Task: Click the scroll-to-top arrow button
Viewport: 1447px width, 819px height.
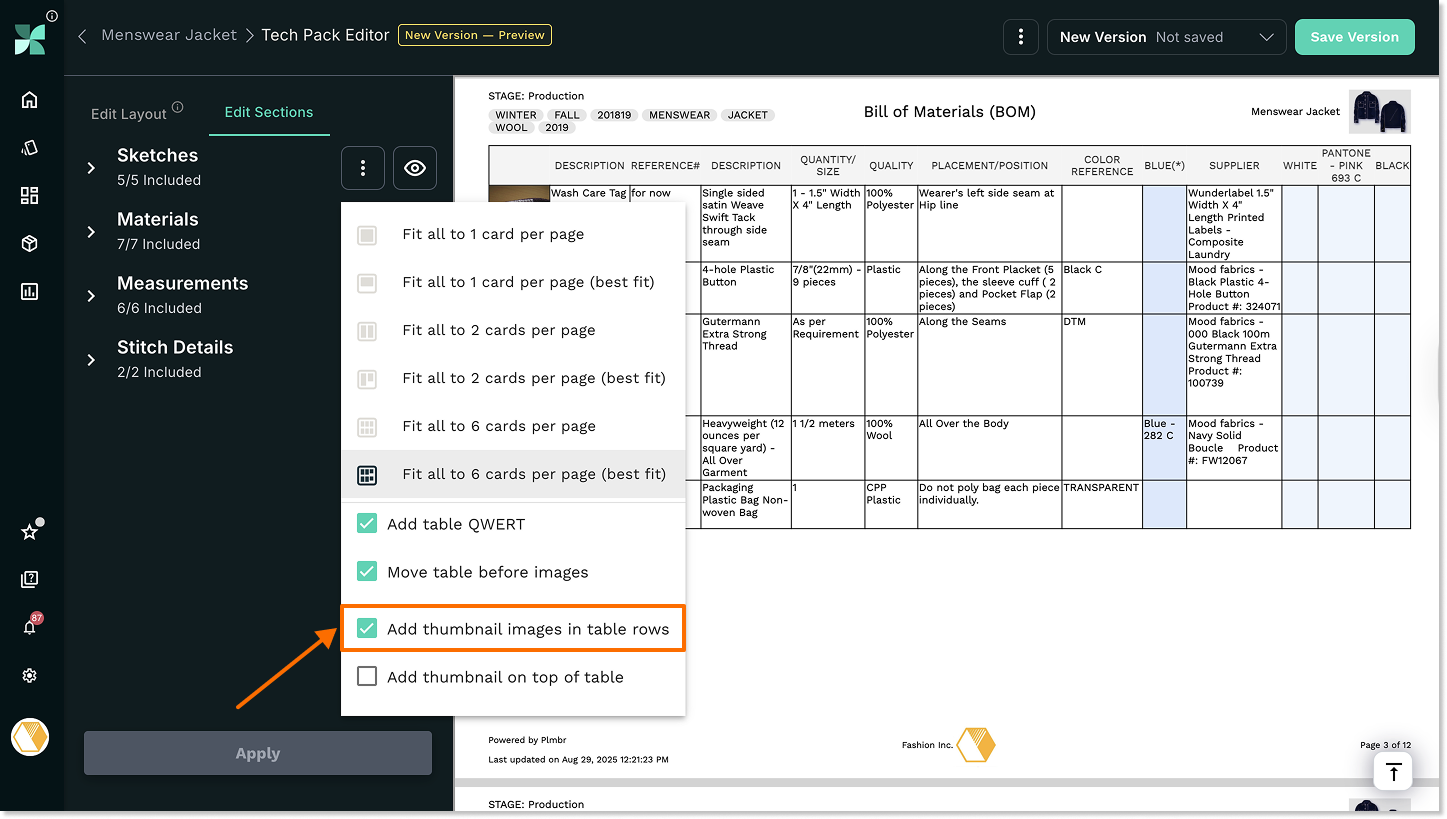Action: 1393,772
